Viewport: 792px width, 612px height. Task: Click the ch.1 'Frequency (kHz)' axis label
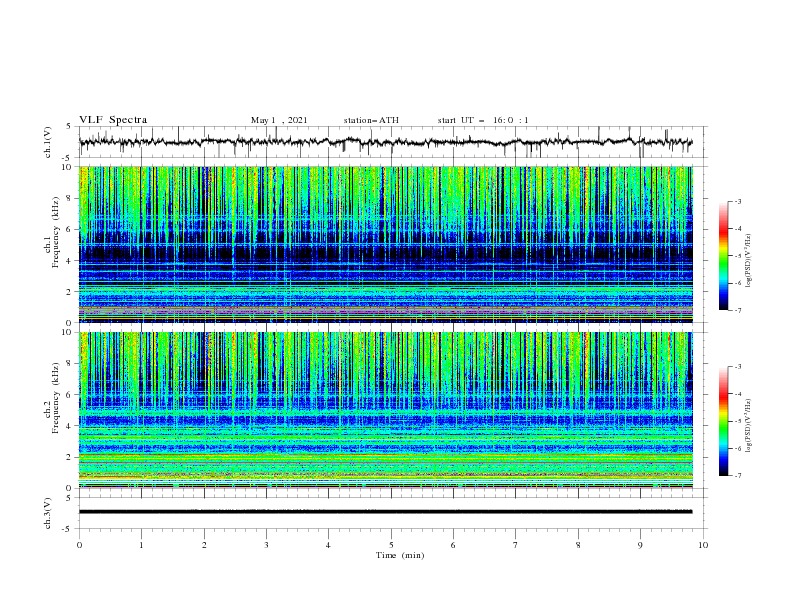click(56, 232)
